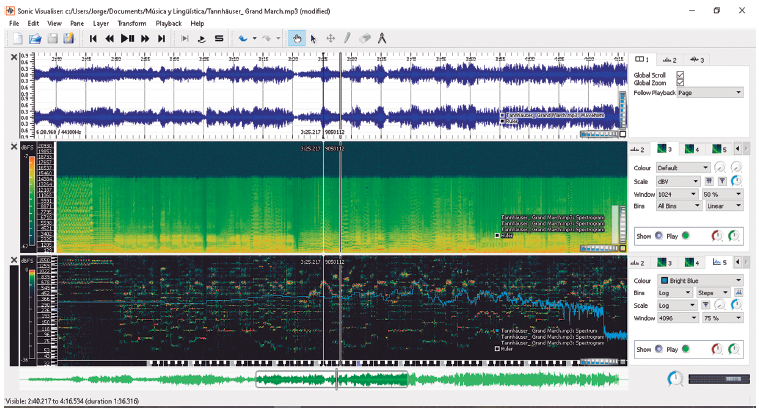Screen dimensions: 759x411
Task: Click the Play/Pause button
Action: (127, 38)
